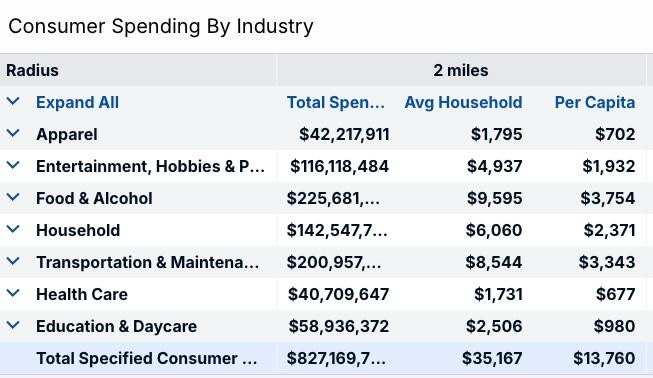This screenshot has width=653, height=378.
Task: Click Household per capita value $2,371
Action: (x=609, y=230)
